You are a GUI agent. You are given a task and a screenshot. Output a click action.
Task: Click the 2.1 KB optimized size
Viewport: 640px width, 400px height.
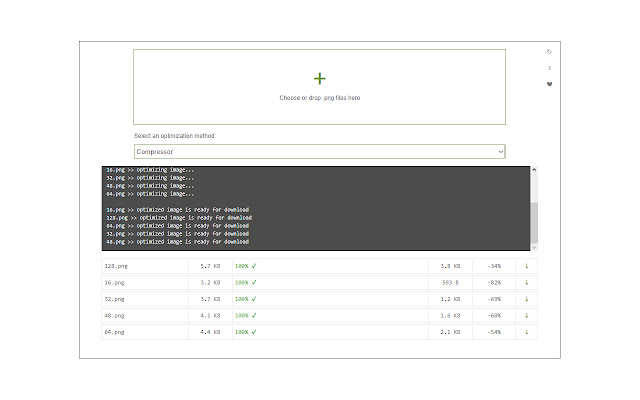point(450,332)
